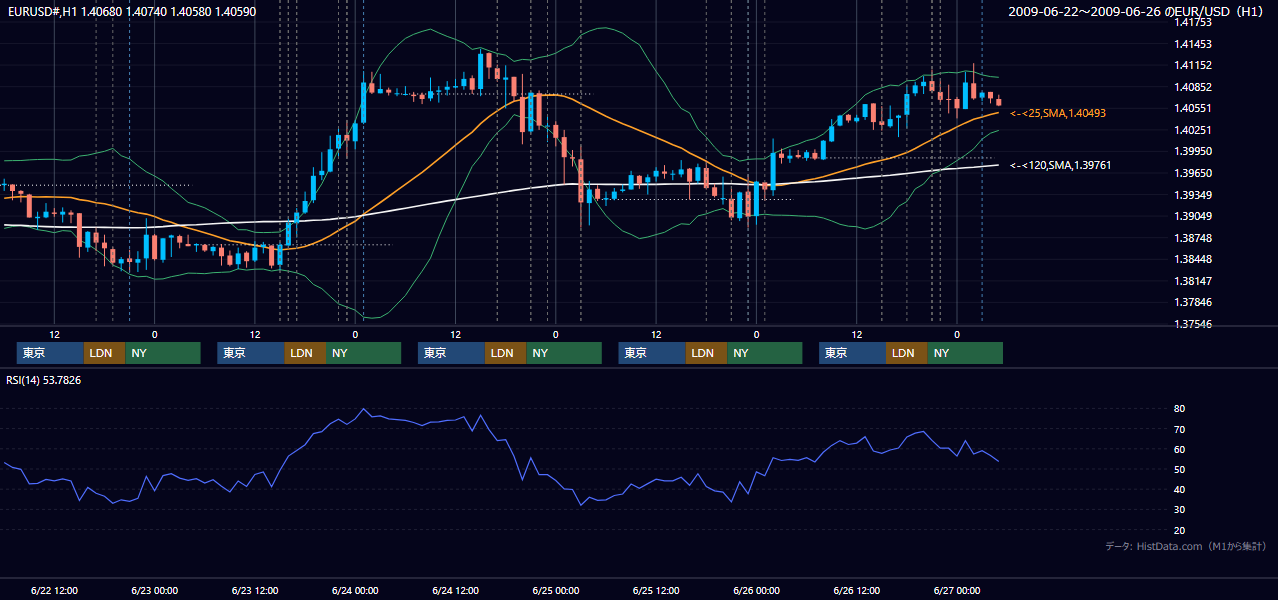Select the 6/26 12:00 time axis label
1278x600 pixels.
pos(857,590)
